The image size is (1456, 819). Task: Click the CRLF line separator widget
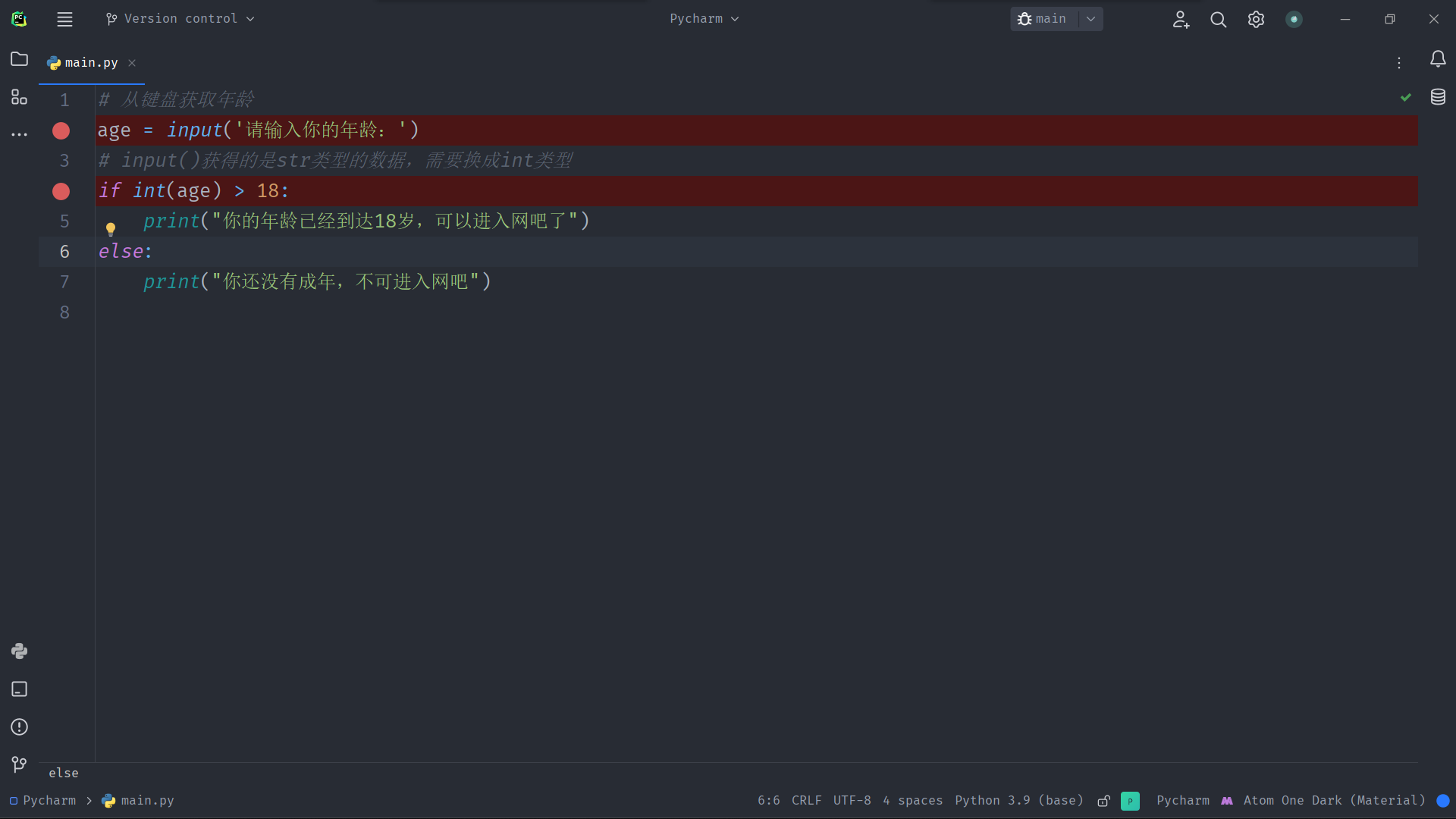(x=806, y=801)
